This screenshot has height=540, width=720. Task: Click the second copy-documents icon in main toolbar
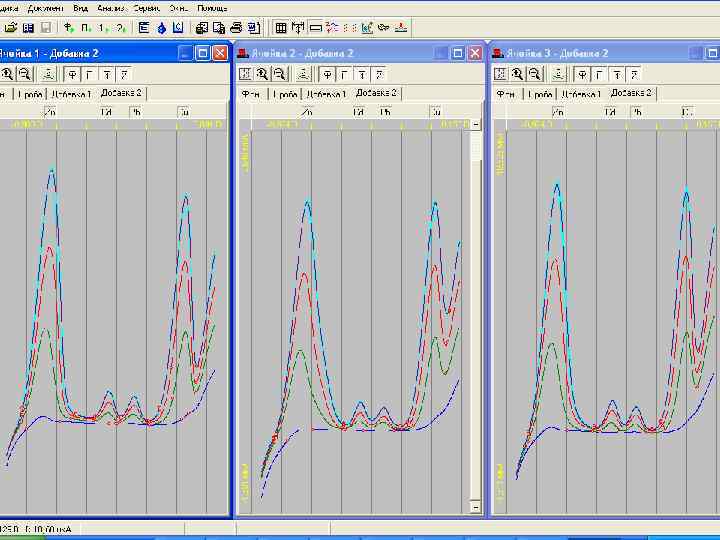(219, 28)
